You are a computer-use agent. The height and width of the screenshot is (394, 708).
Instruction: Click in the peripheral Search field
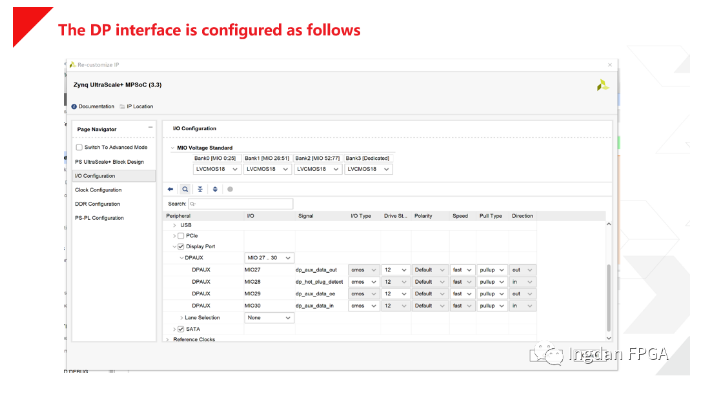click(241, 204)
